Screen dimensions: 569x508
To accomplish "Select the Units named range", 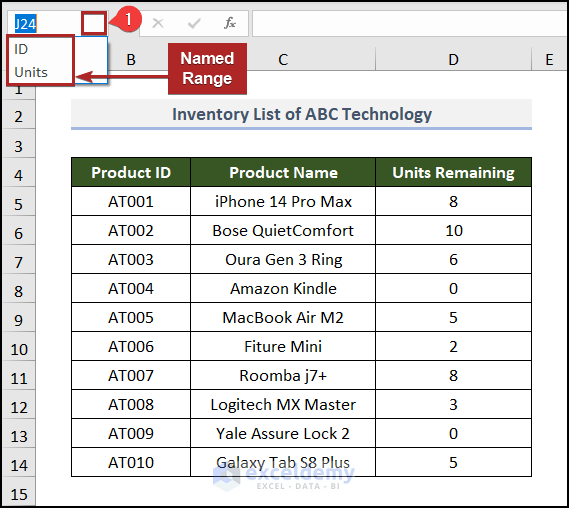I will point(40,72).
